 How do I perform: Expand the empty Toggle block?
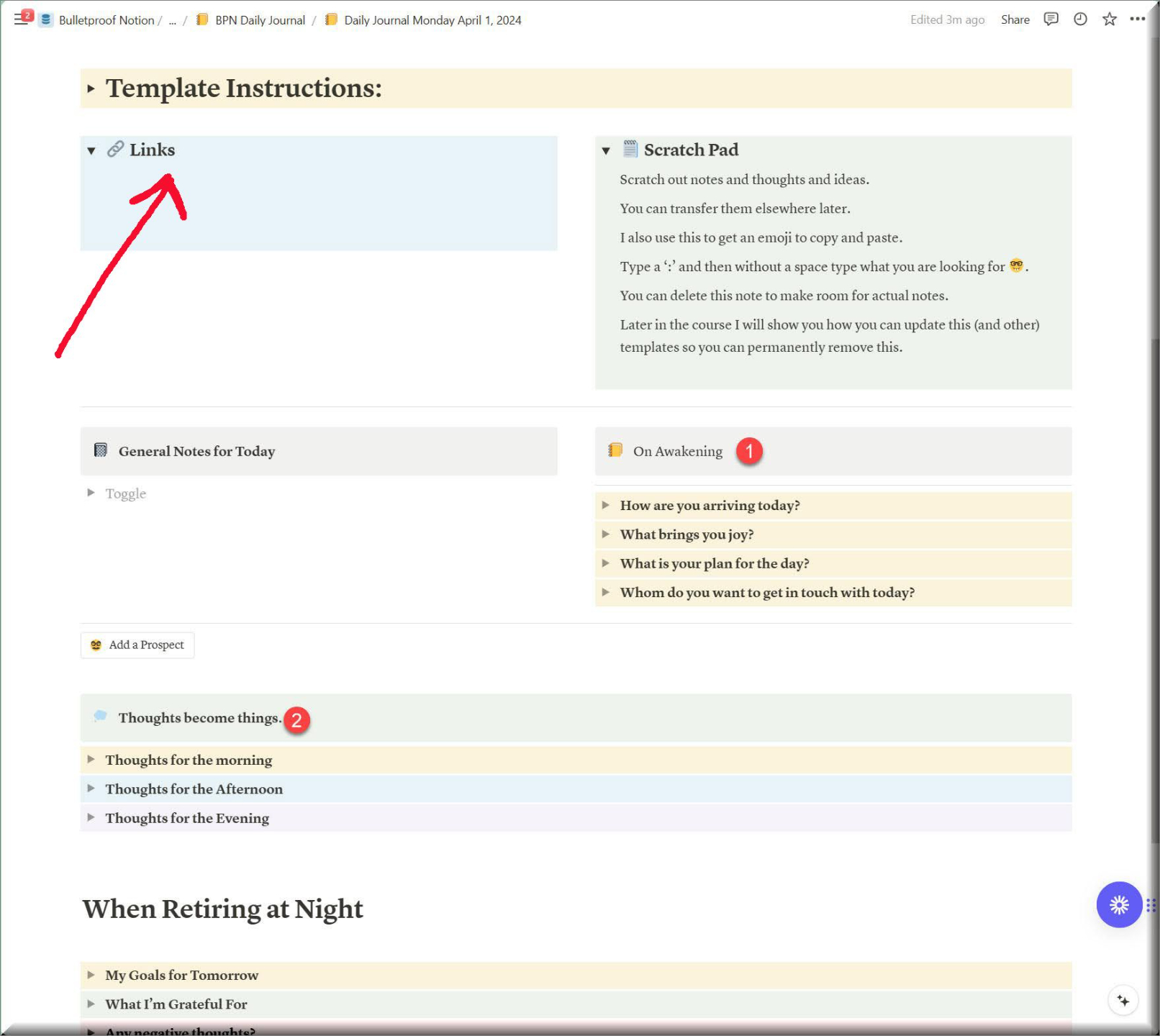[91, 493]
